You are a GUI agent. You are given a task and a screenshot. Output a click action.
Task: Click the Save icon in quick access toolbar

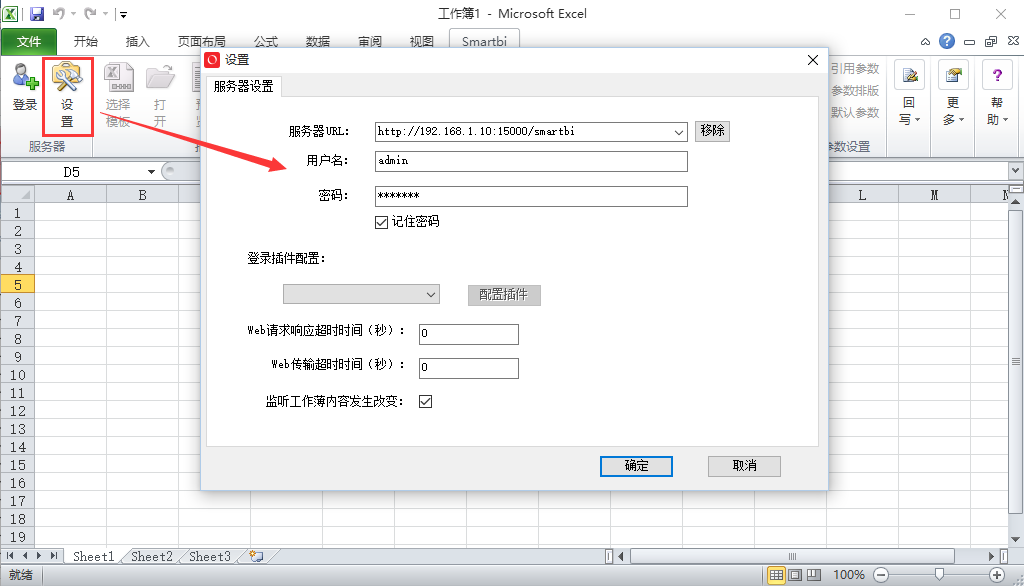[37, 14]
